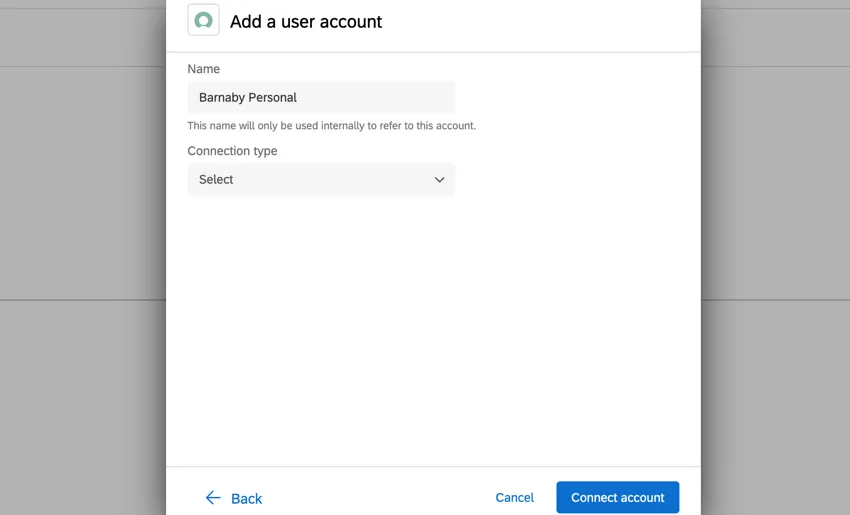Click the Select placeholder text

click(216, 180)
